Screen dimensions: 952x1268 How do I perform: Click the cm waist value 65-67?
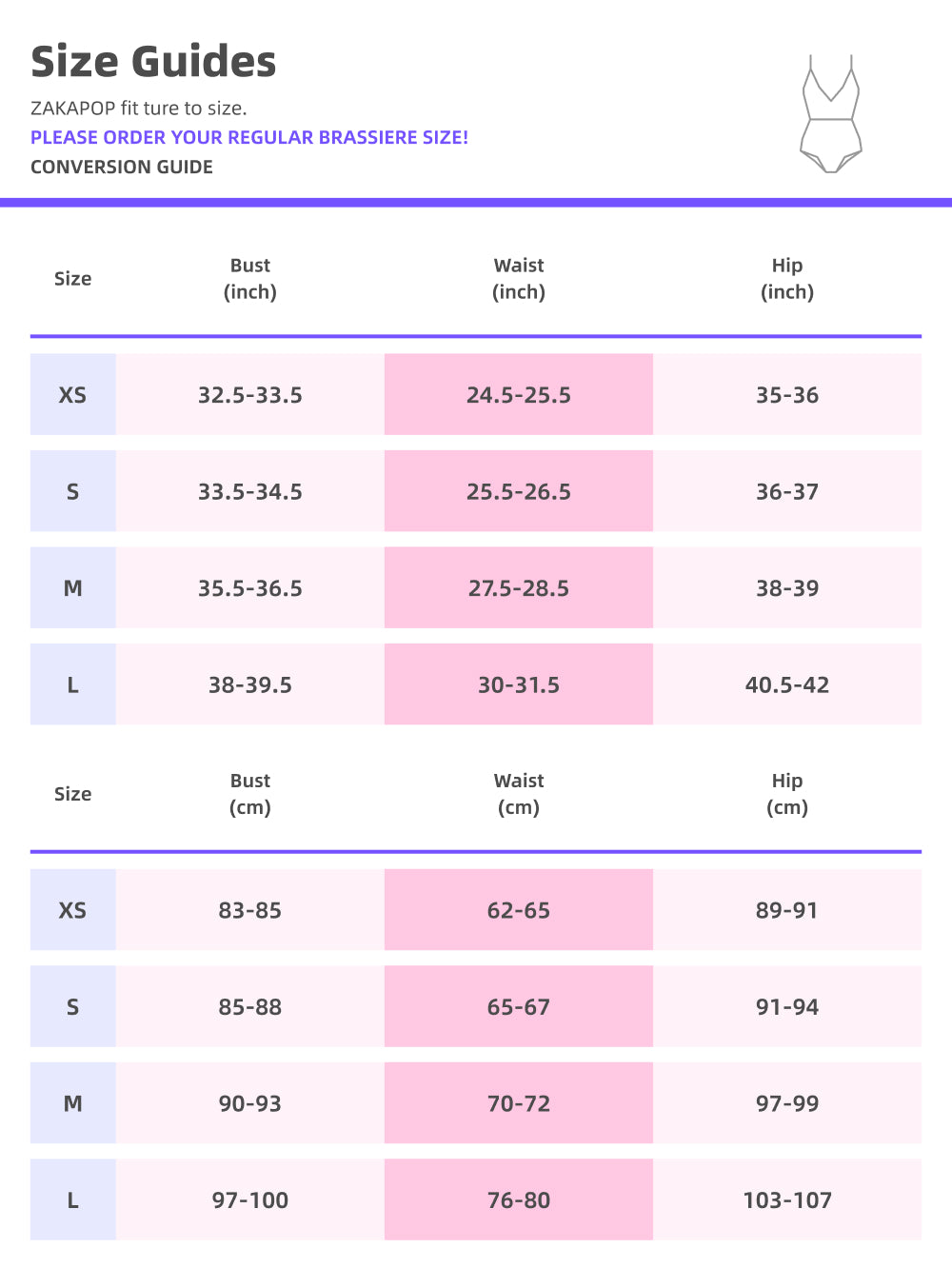tap(519, 1007)
